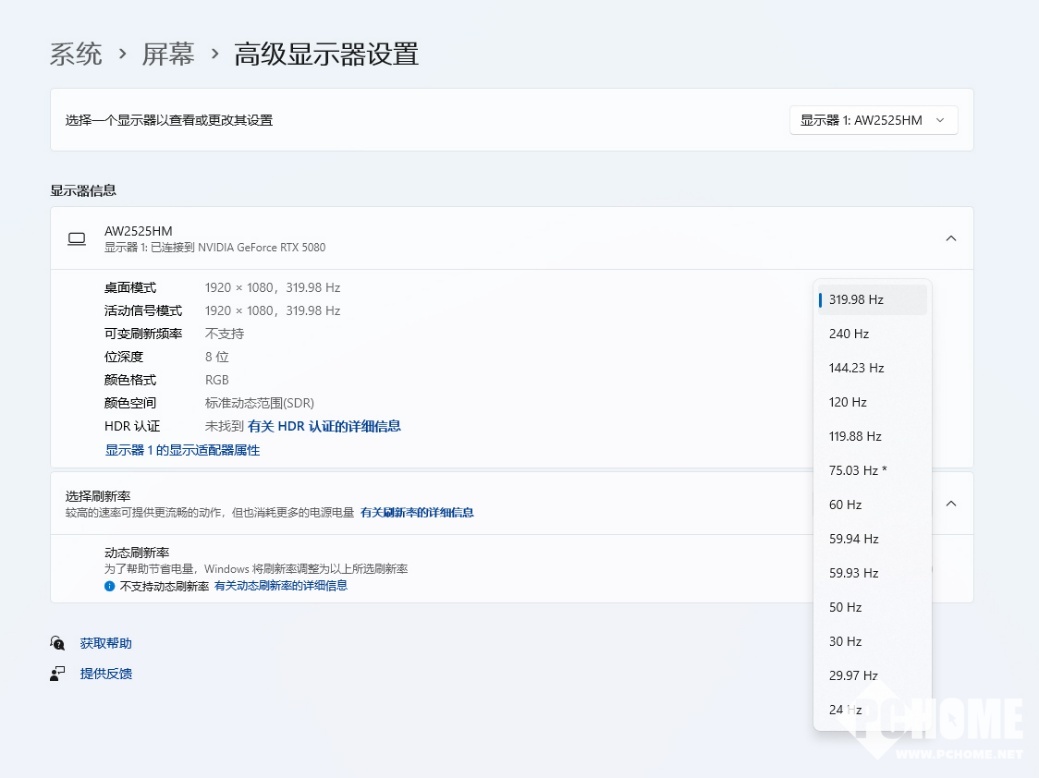Image resolution: width=1039 pixels, height=778 pixels.
Task: Choose the 319.98 Hz selected entry
Action: (x=872, y=300)
